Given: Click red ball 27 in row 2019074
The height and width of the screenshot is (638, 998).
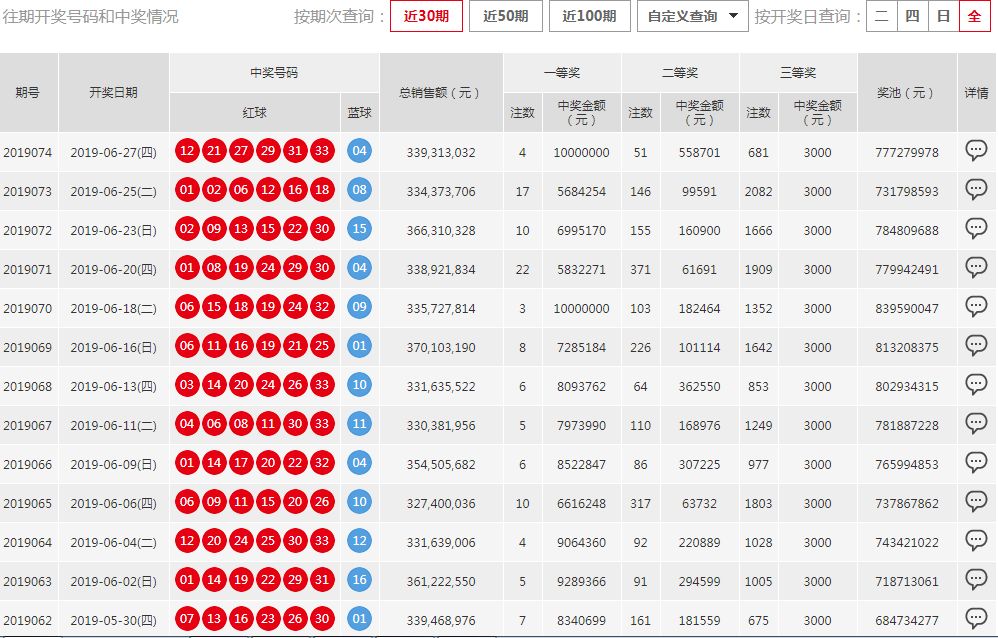Looking at the screenshot, I should pyautogui.click(x=241, y=151).
